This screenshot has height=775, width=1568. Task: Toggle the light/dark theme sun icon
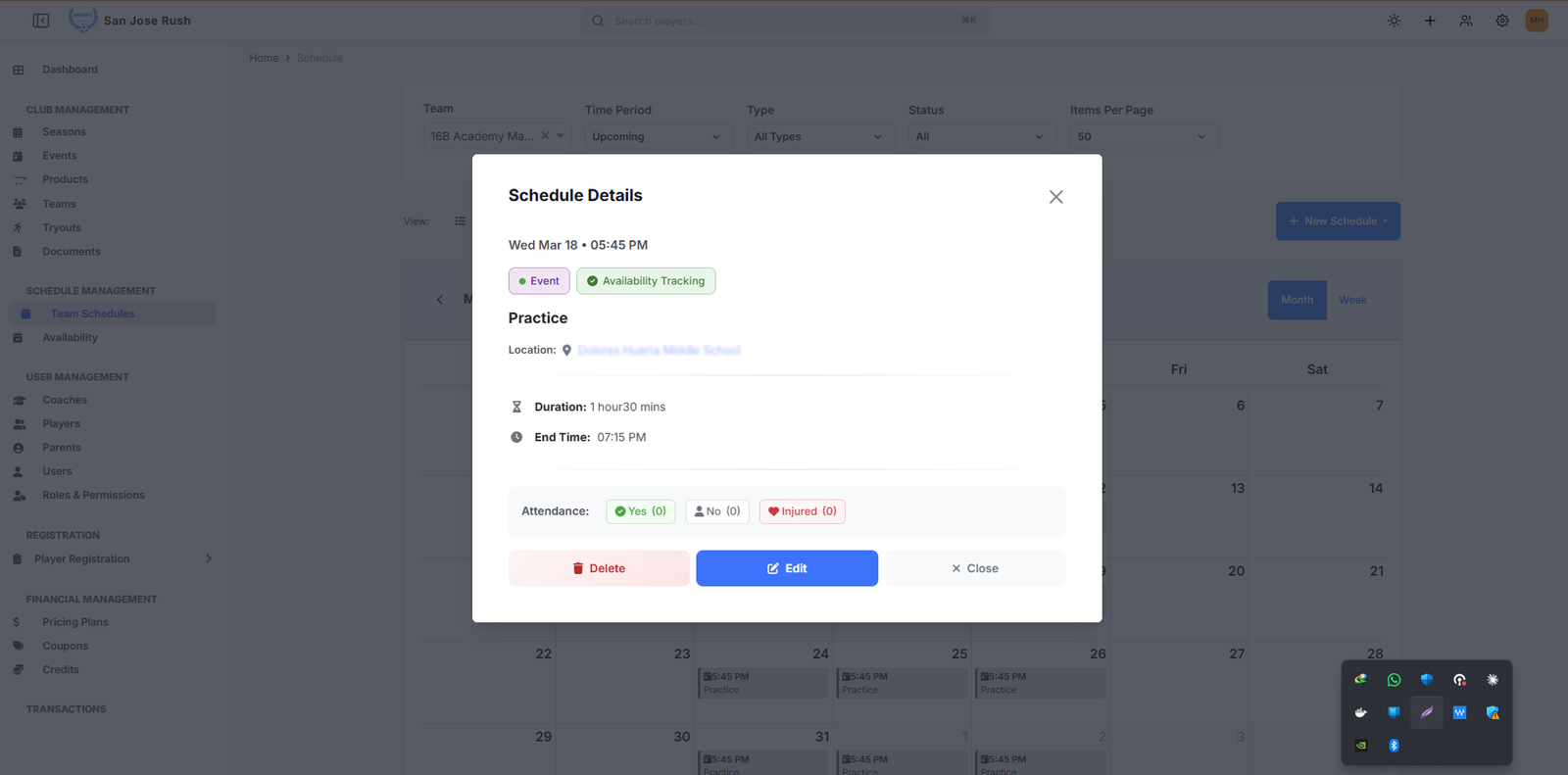(1394, 21)
